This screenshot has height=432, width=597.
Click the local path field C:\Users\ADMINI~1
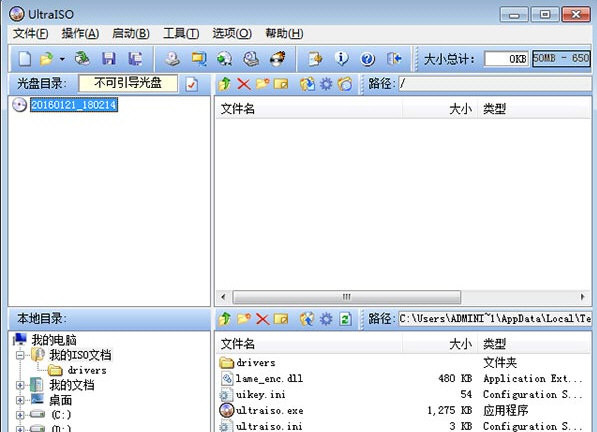[x=495, y=319]
